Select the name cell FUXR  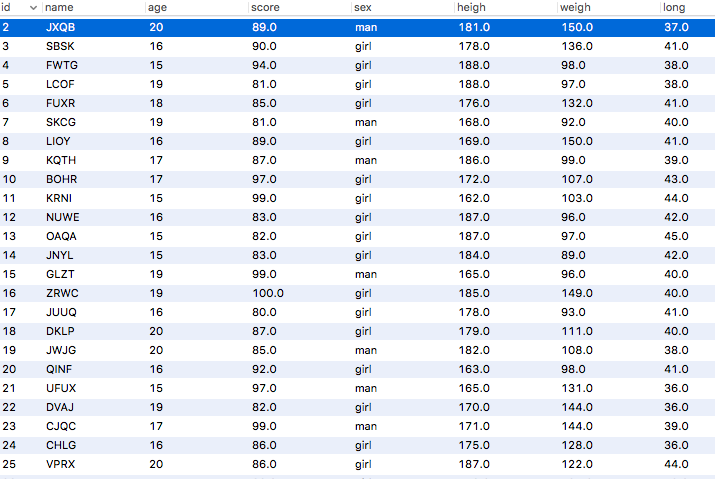[61, 103]
